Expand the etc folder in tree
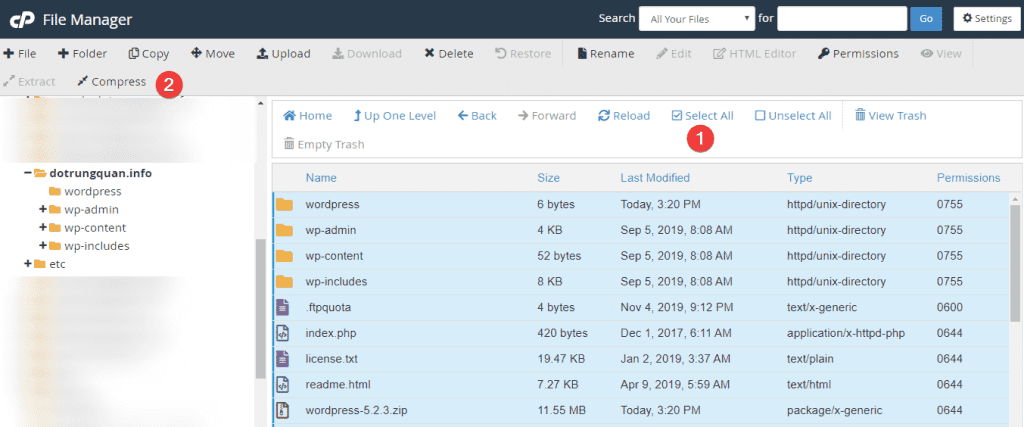 (28, 264)
